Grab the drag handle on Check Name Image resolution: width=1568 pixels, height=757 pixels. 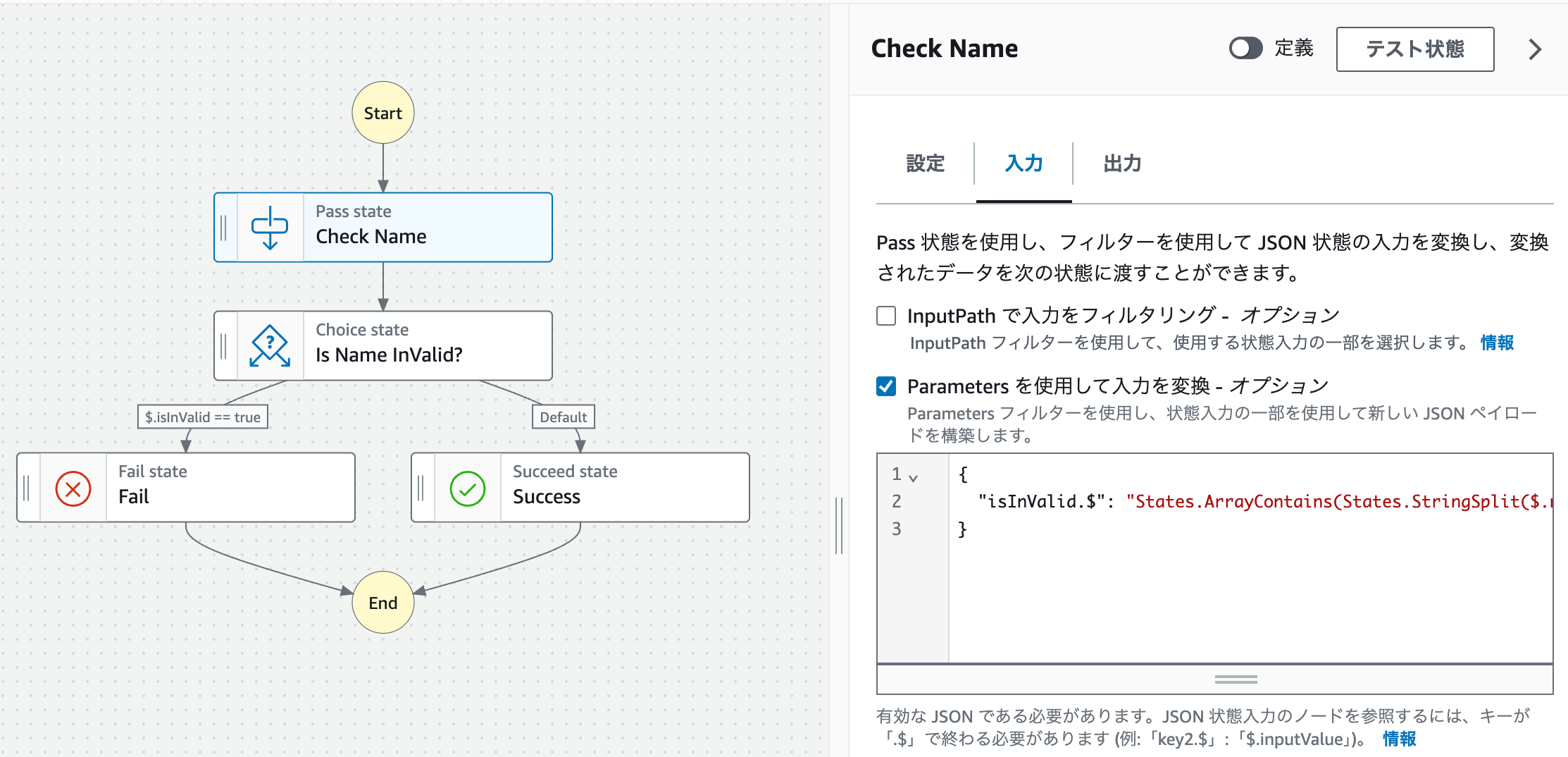pos(224,228)
